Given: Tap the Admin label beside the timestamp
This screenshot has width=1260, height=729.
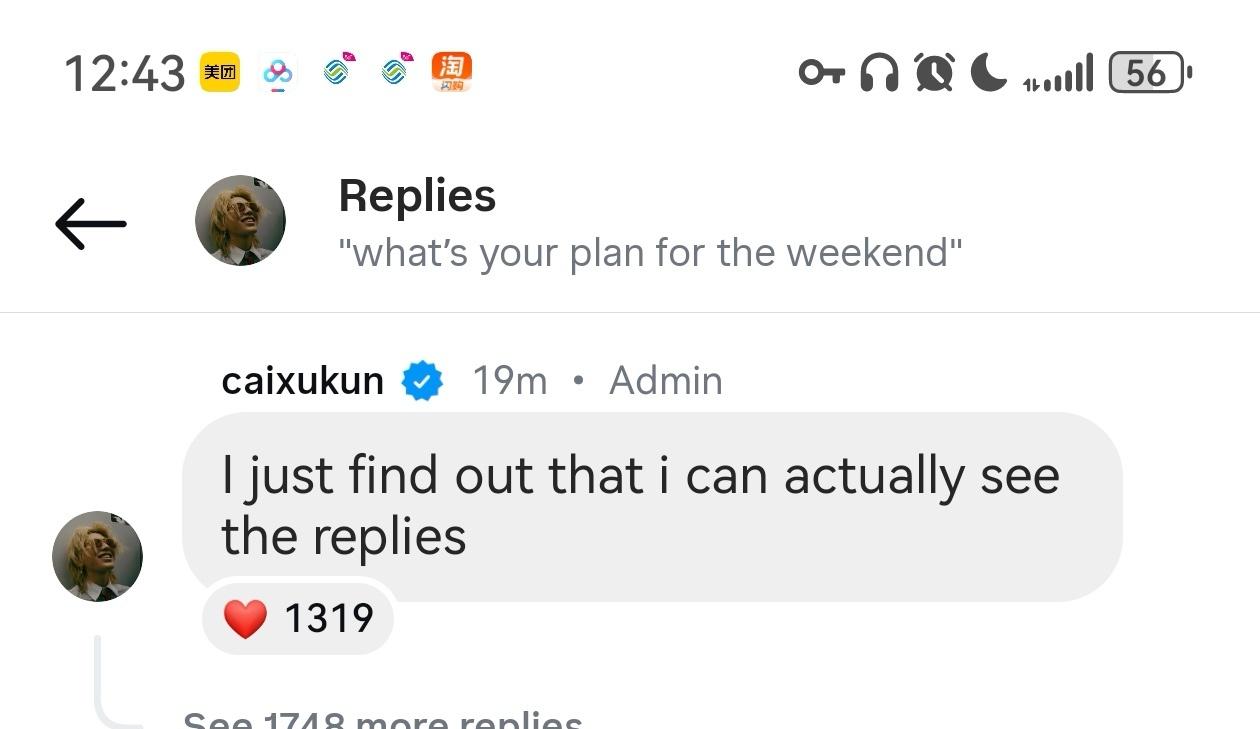Looking at the screenshot, I should [666, 381].
